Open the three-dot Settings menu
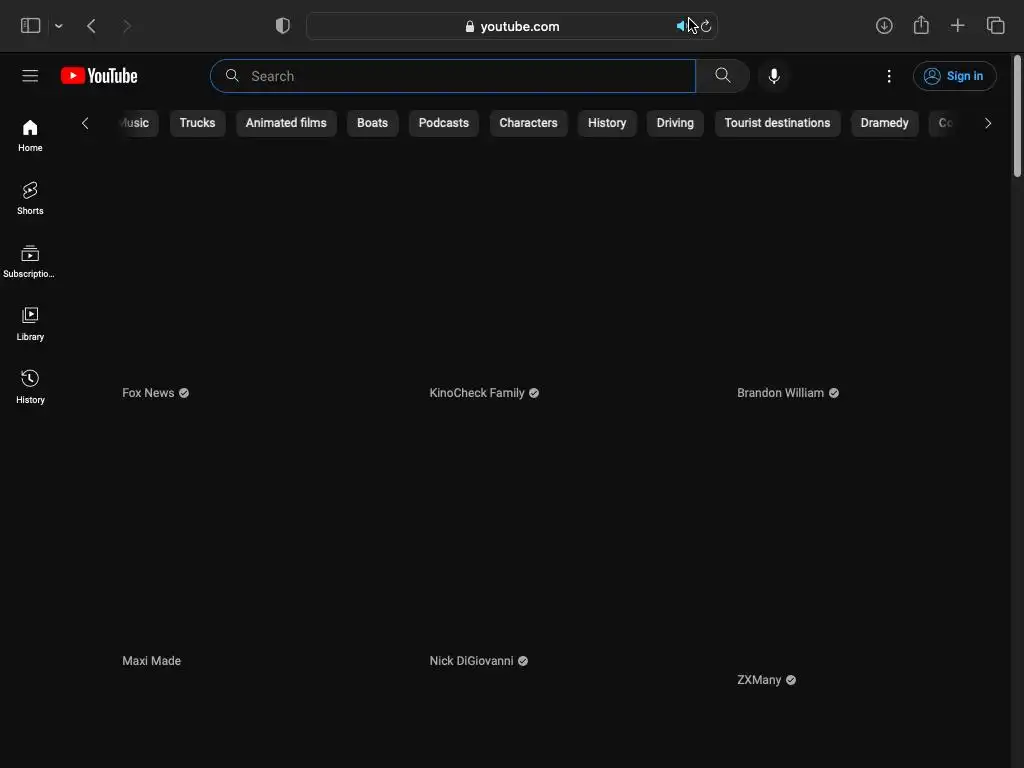The image size is (1024, 768). point(889,76)
